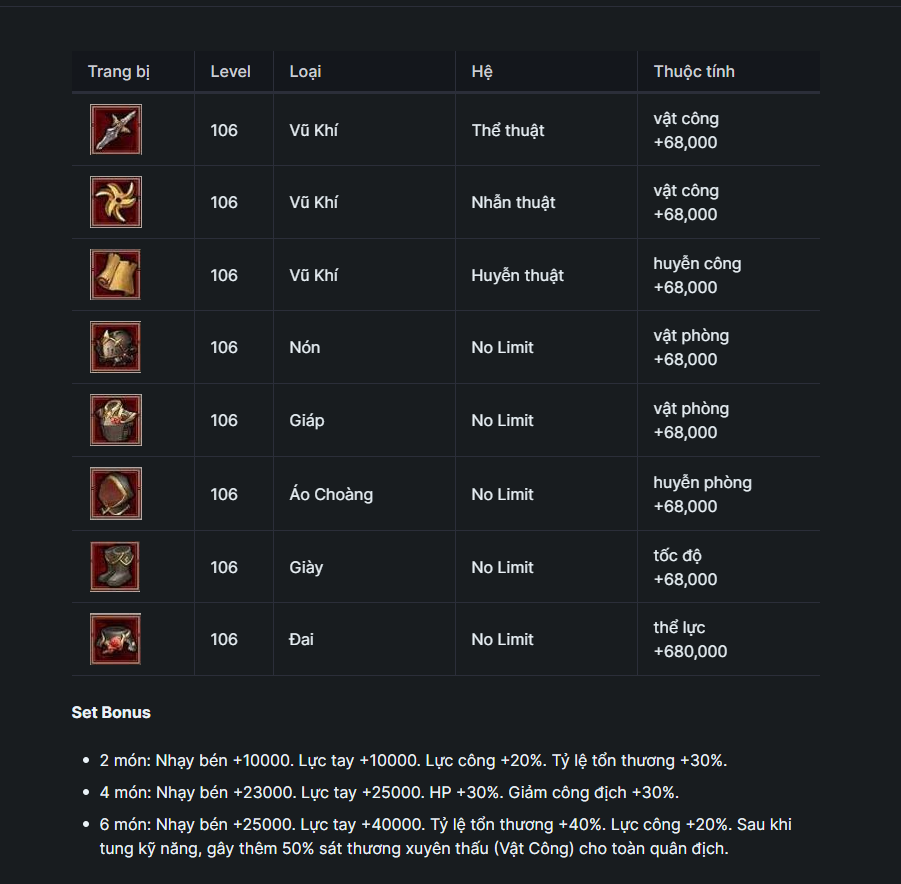
Task: Click the helmet (Nón) equipment icon
Action: [116, 347]
